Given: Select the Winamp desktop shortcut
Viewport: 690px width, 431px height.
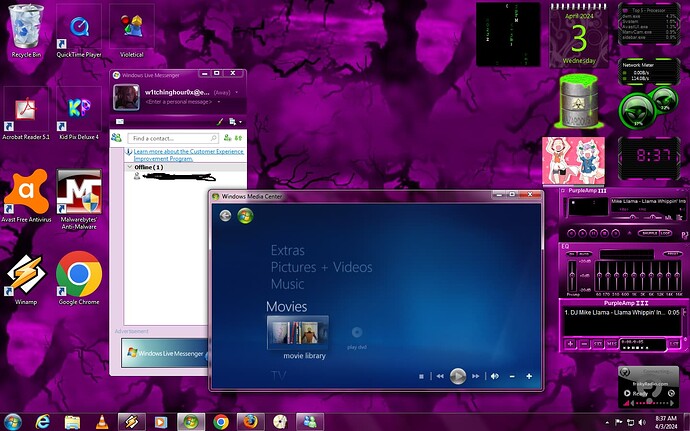Looking at the screenshot, I should (26, 279).
